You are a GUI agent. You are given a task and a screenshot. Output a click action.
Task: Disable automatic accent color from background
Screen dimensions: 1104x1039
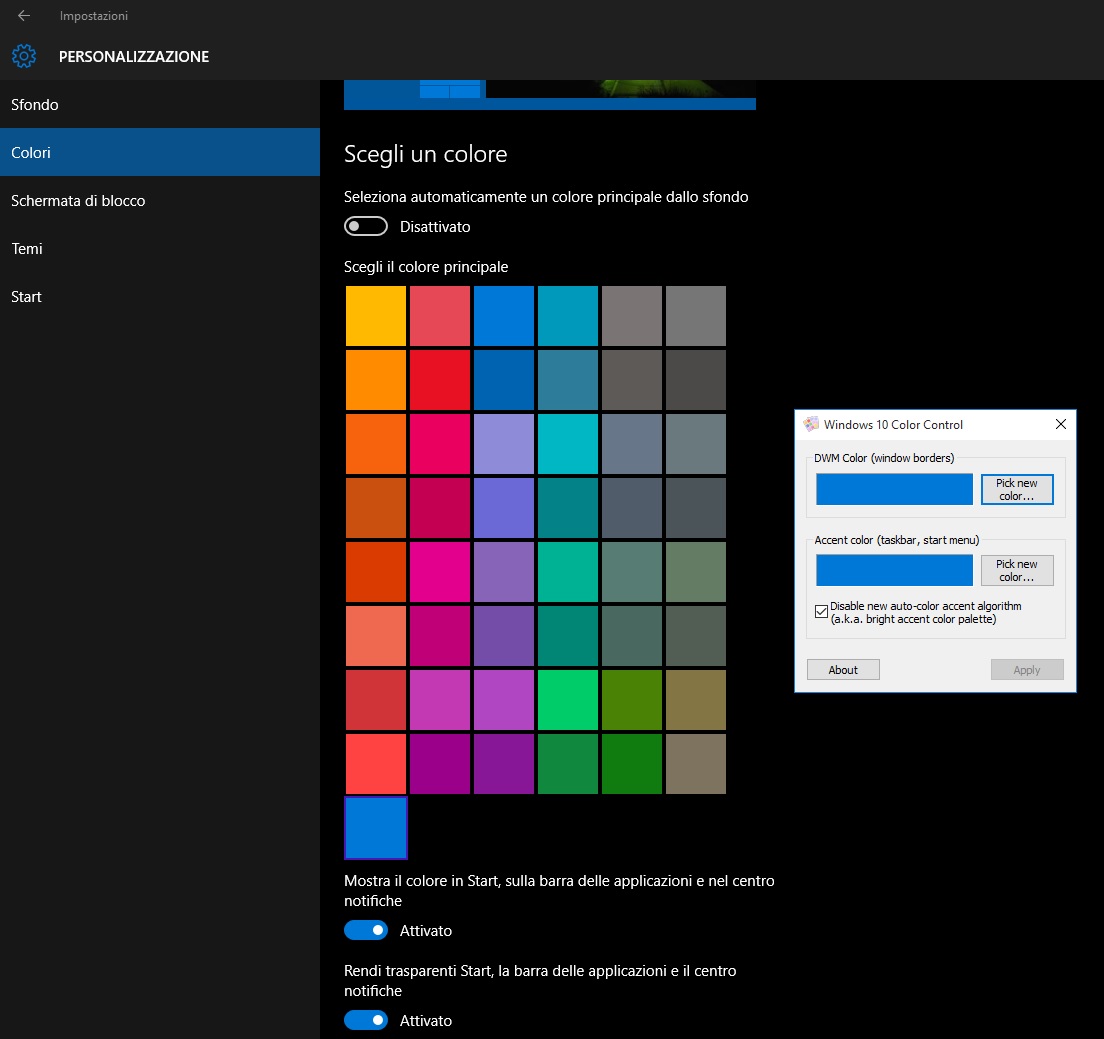point(365,226)
